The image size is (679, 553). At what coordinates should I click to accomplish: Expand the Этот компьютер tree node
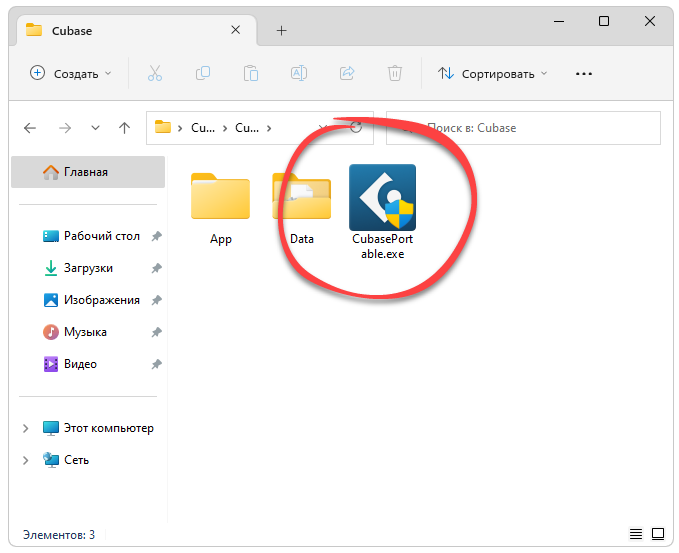click(x=26, y=428)
